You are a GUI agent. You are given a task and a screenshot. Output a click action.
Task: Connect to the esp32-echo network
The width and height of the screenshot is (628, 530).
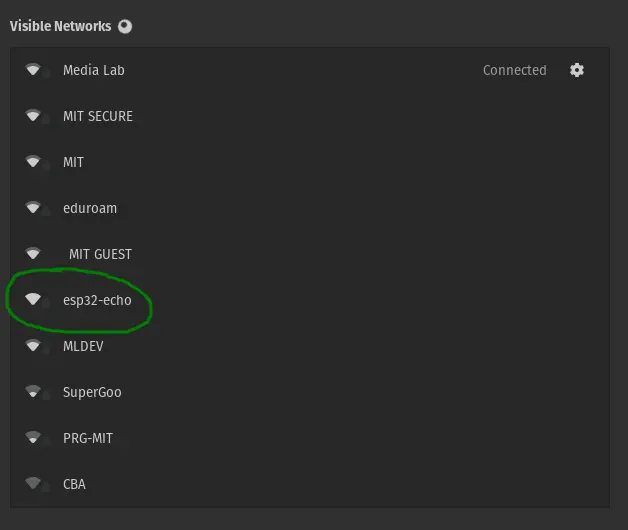click(x=97, y=300)
